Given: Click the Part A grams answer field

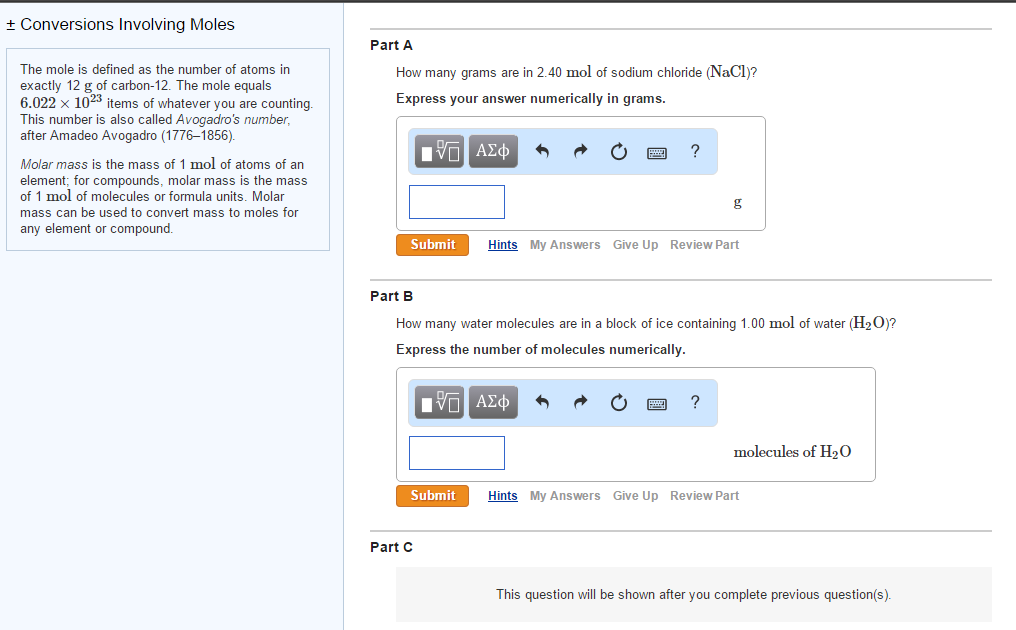Looking at the screenshot, I should (456, 201).
